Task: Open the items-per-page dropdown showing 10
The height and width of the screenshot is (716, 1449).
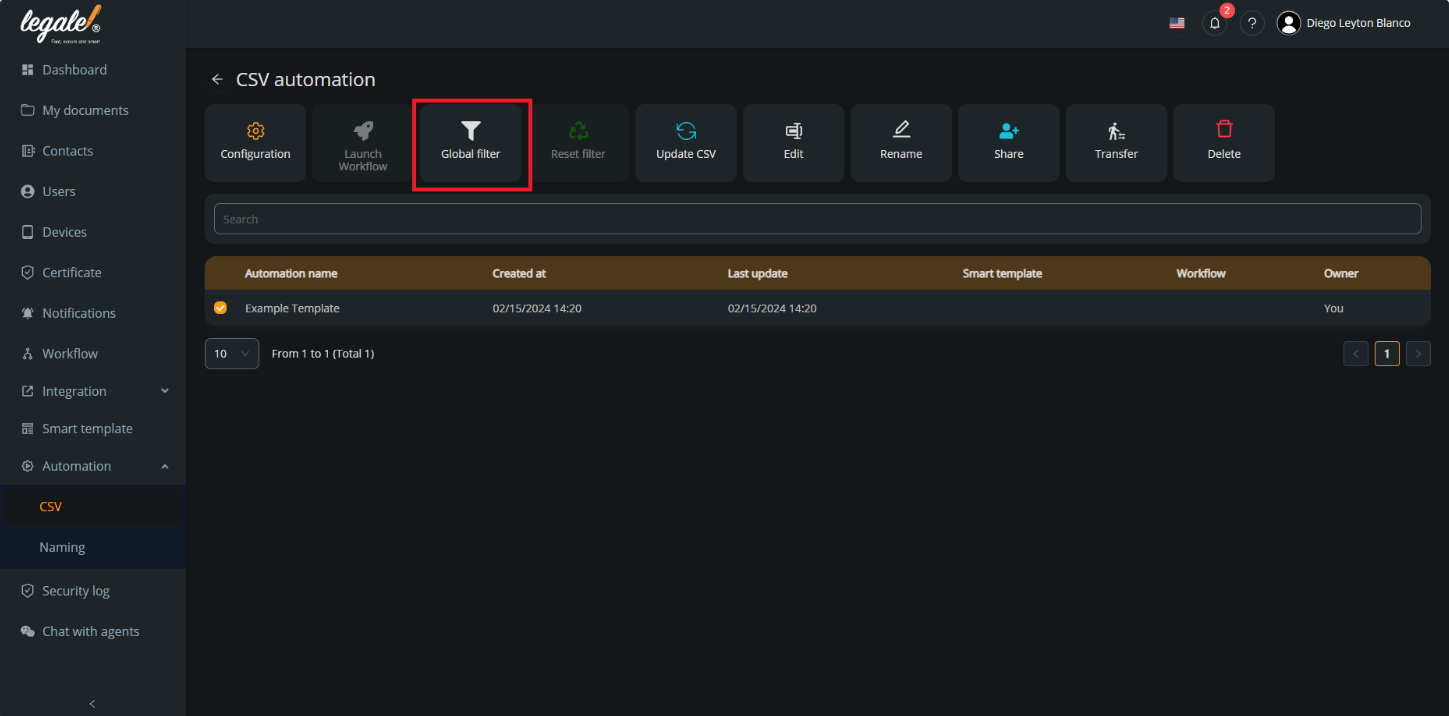Action: point(231,353)
